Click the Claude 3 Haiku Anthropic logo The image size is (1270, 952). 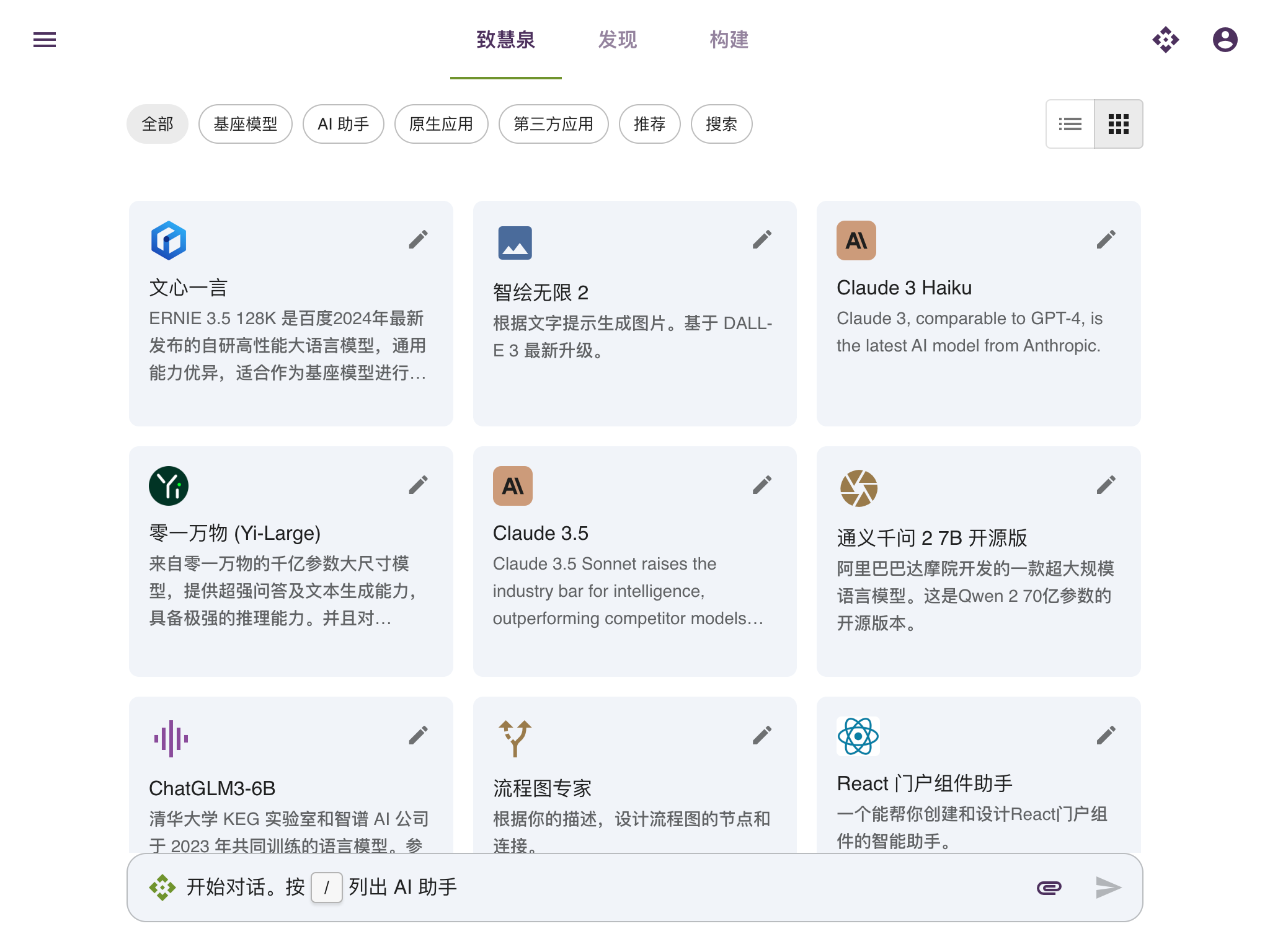click(x=856, y=240)
